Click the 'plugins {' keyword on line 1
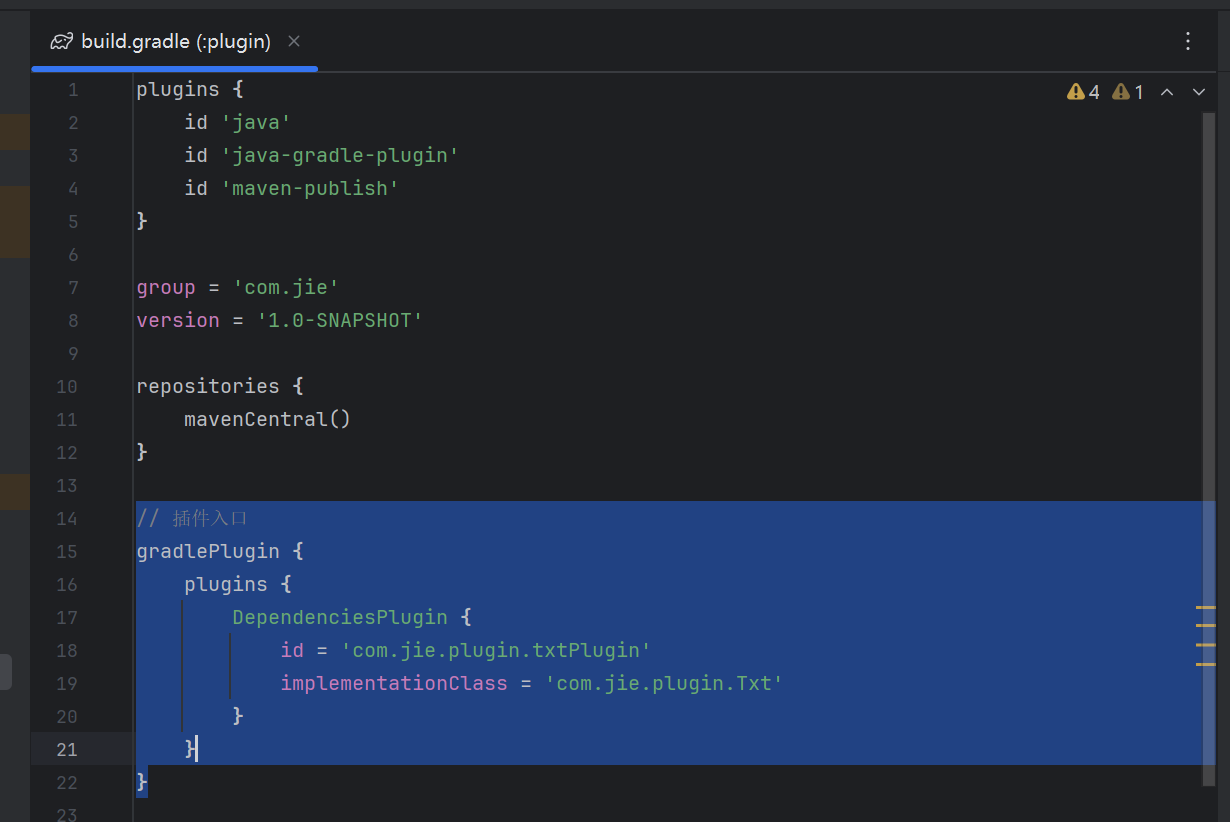The height and width of the screenshot is (822, 1230). point(190,89)
